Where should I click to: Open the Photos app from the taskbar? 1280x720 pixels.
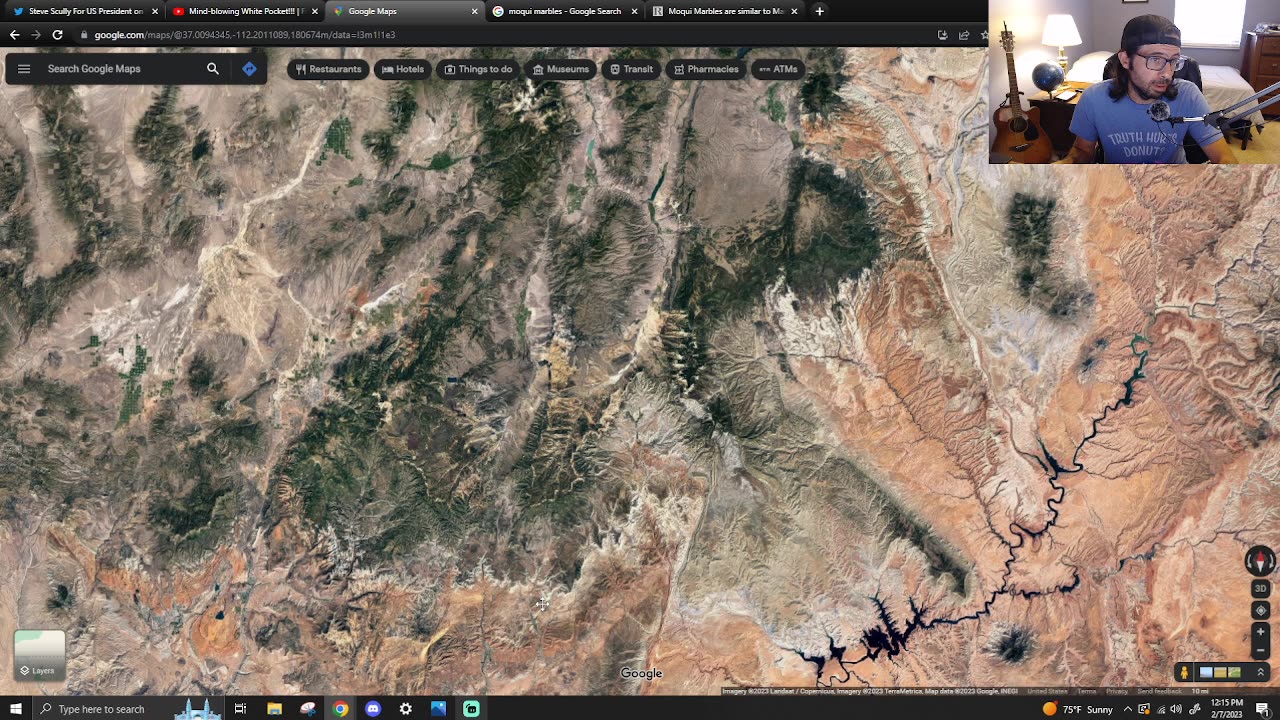click(x=438, y=709)
